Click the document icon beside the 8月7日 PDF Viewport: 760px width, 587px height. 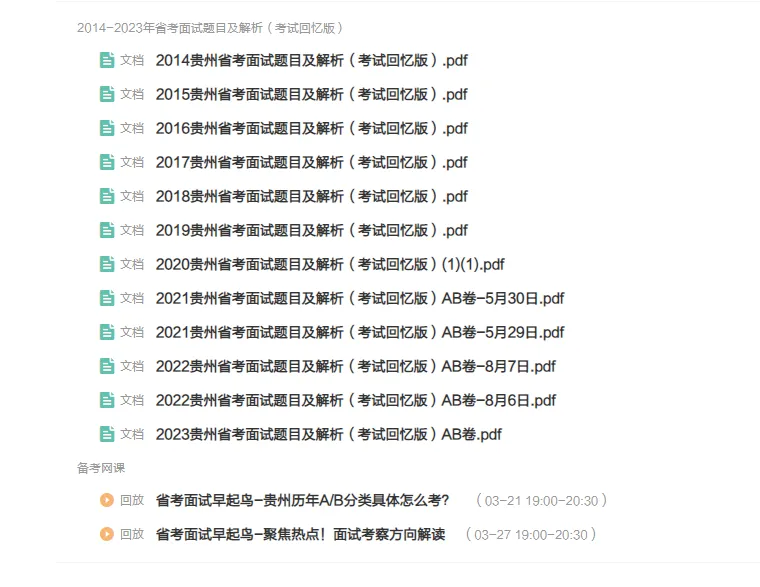107,366
